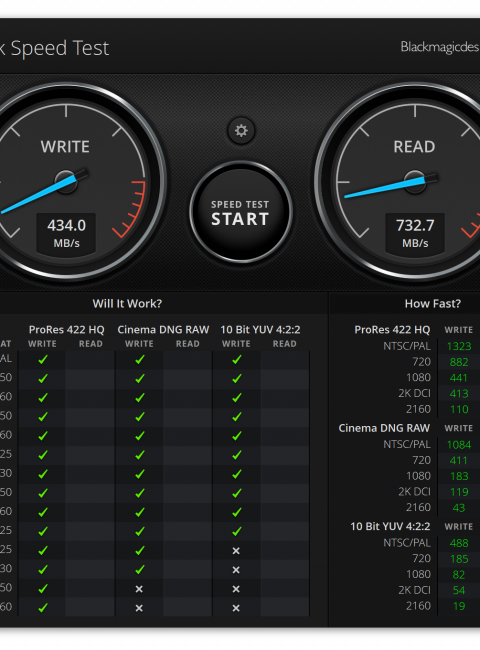Click the 43 write value
This screenshot has width=480, height=650.
pos(459,507)
